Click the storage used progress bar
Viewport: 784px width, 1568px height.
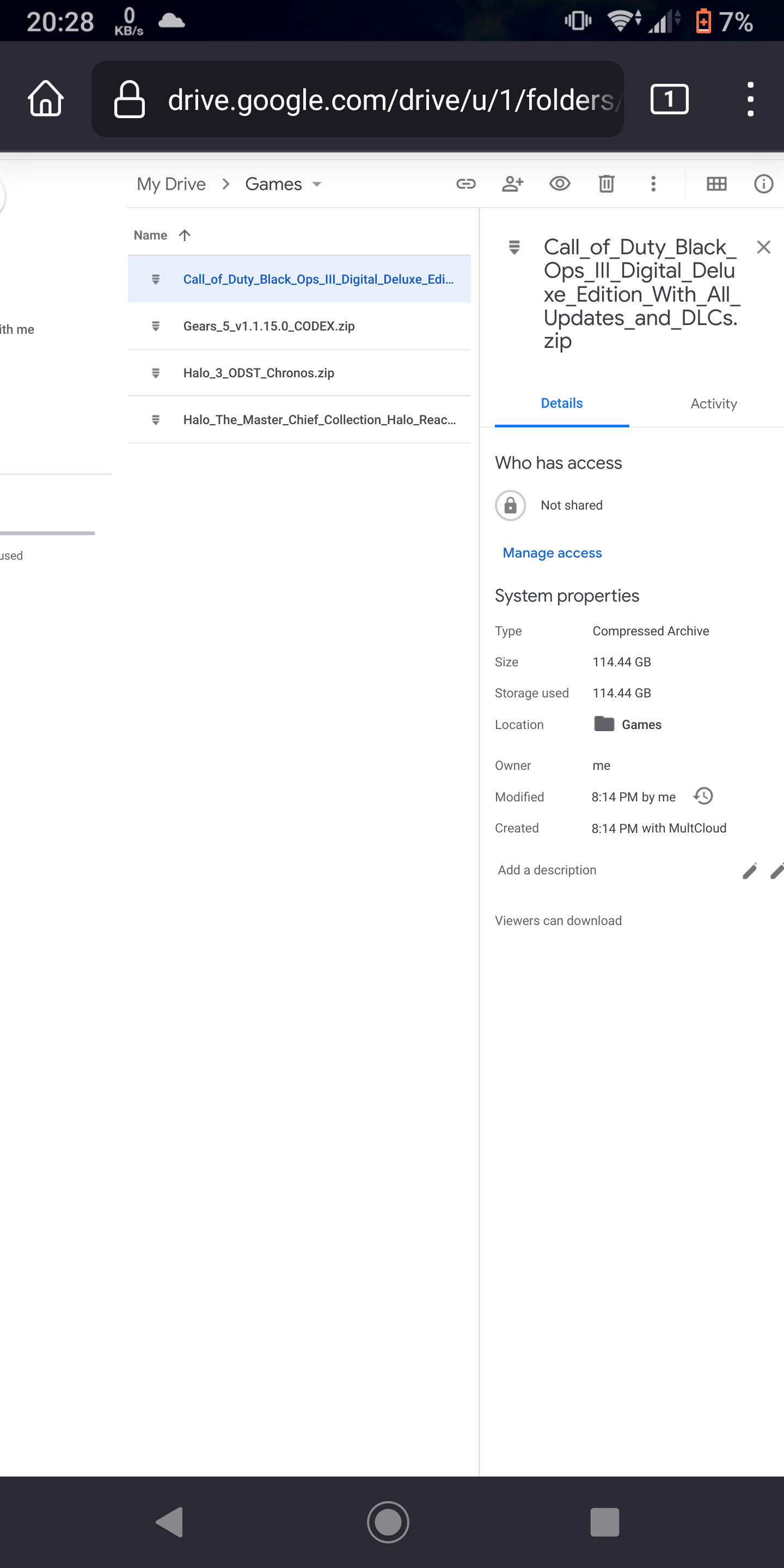coord(47,533)
